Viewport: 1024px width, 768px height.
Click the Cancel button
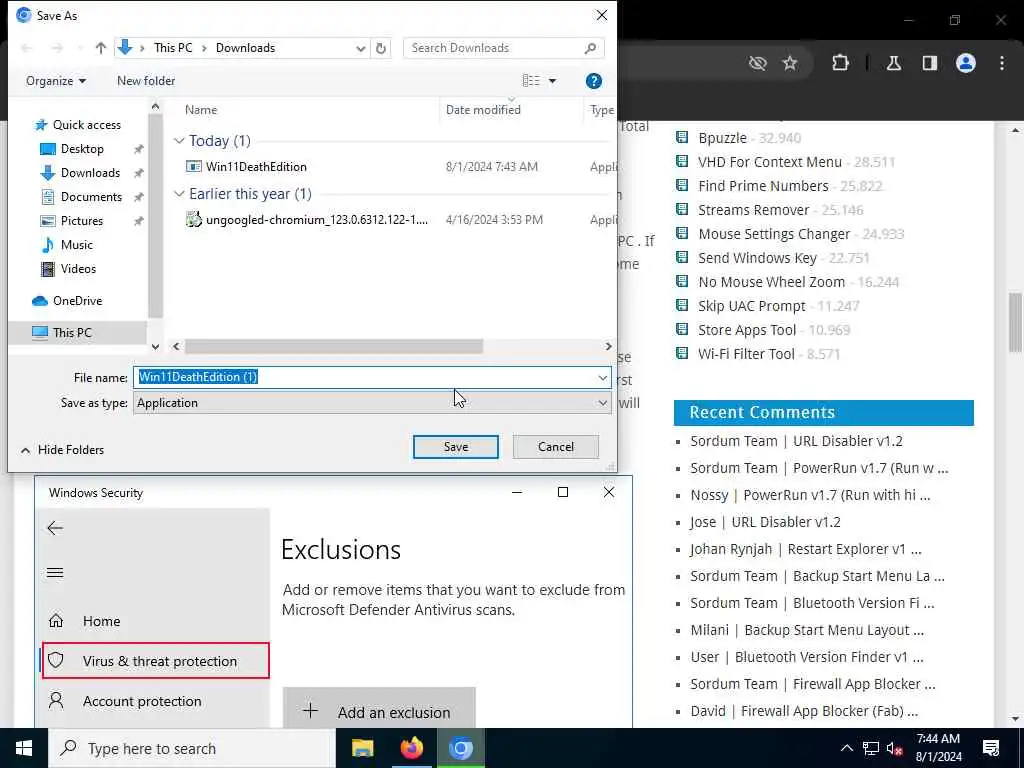(556, 447)
